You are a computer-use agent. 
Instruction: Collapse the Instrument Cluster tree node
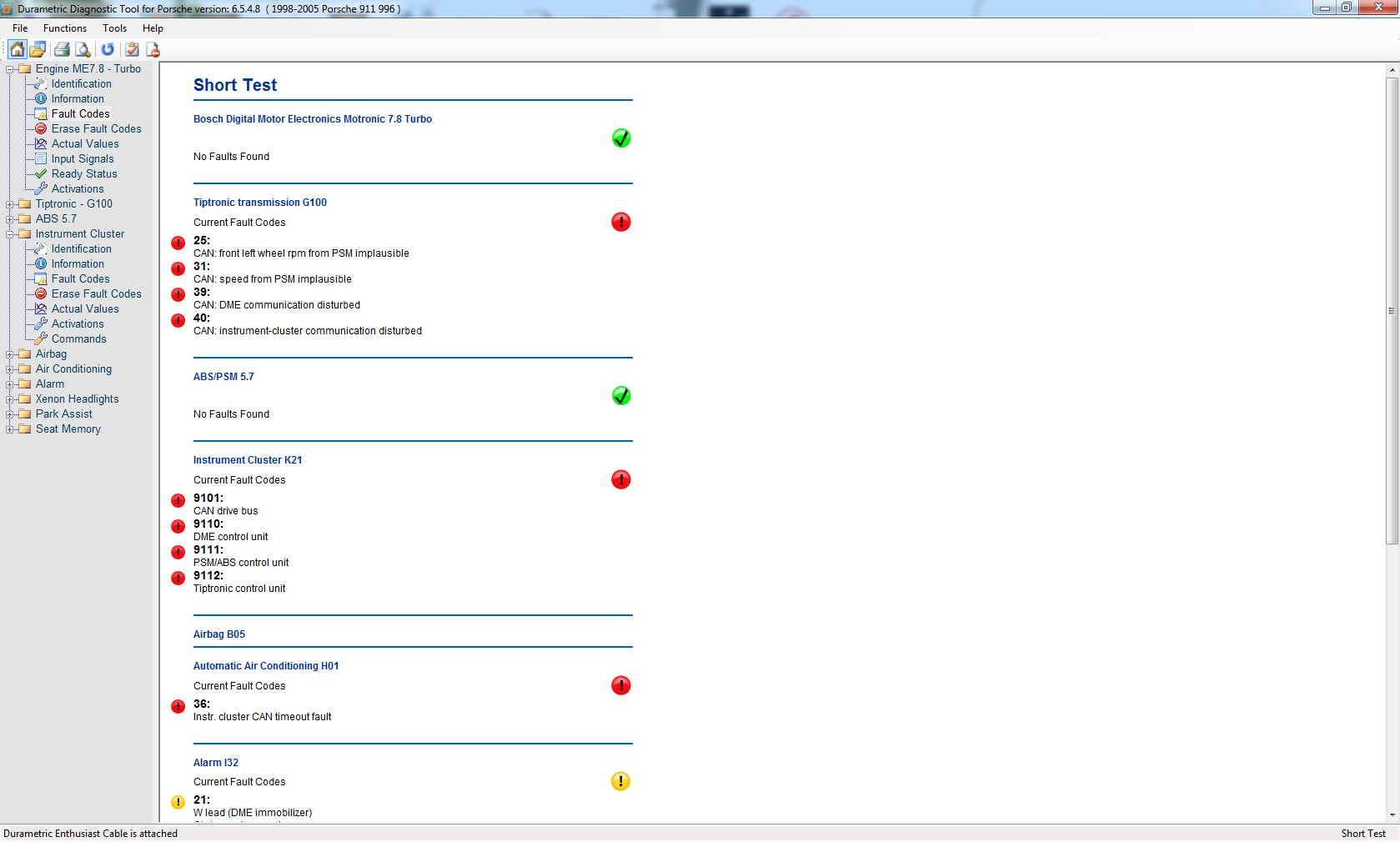pyautogui.click(x=10, y=234)
